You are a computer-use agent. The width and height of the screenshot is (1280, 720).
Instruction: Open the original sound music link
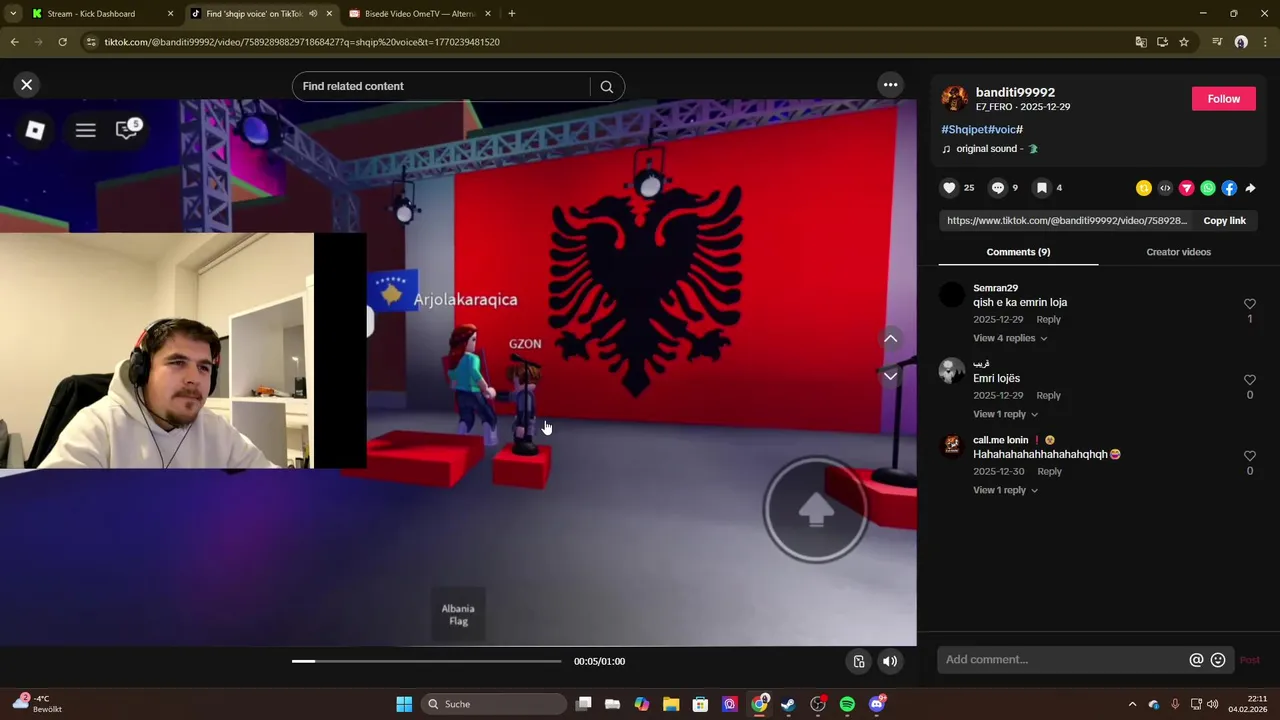point(990,149)
